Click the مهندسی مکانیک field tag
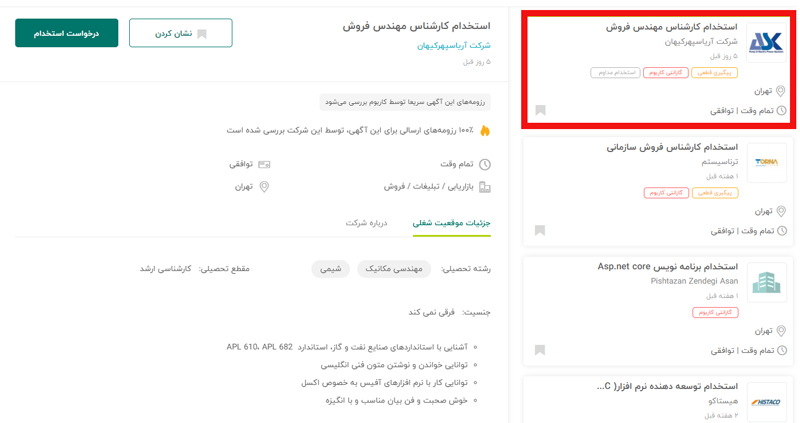Image resolution: width=800 pixels, height=423 pixels. (393, 269)
